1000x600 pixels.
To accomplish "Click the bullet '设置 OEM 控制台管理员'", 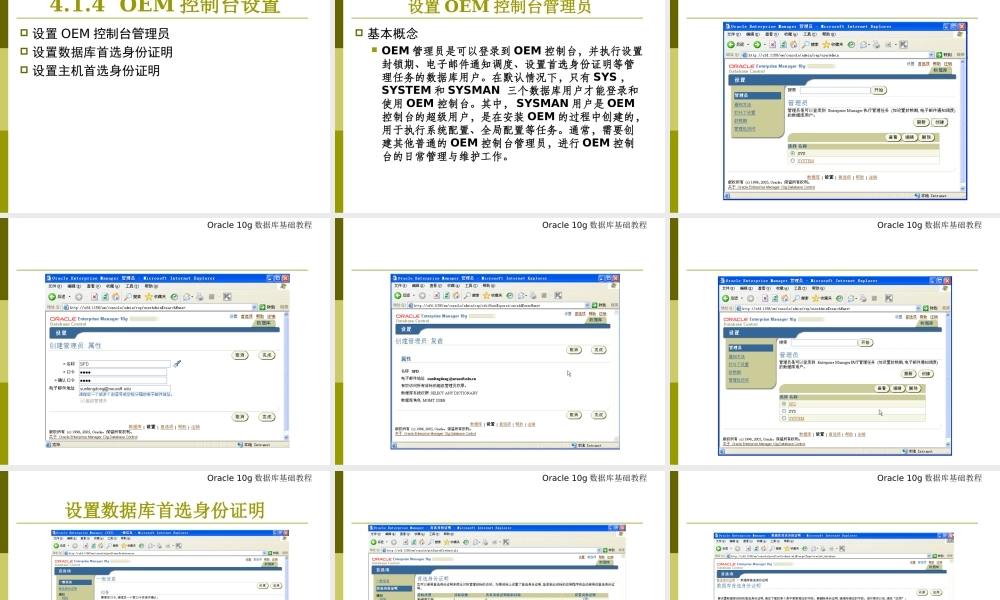I will pos(101,33).
